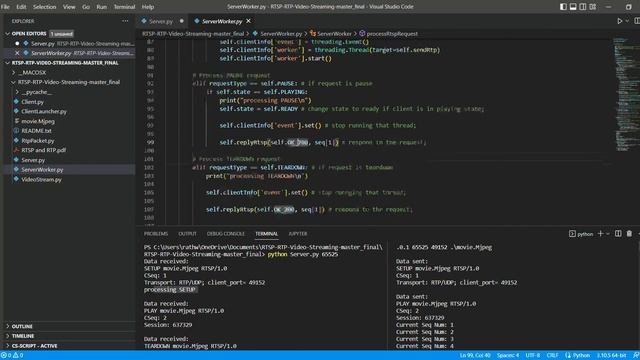Click ServerWorker class breadcrumb icon
This screenshot has height=360, width=640.
(x=313, y=33)
